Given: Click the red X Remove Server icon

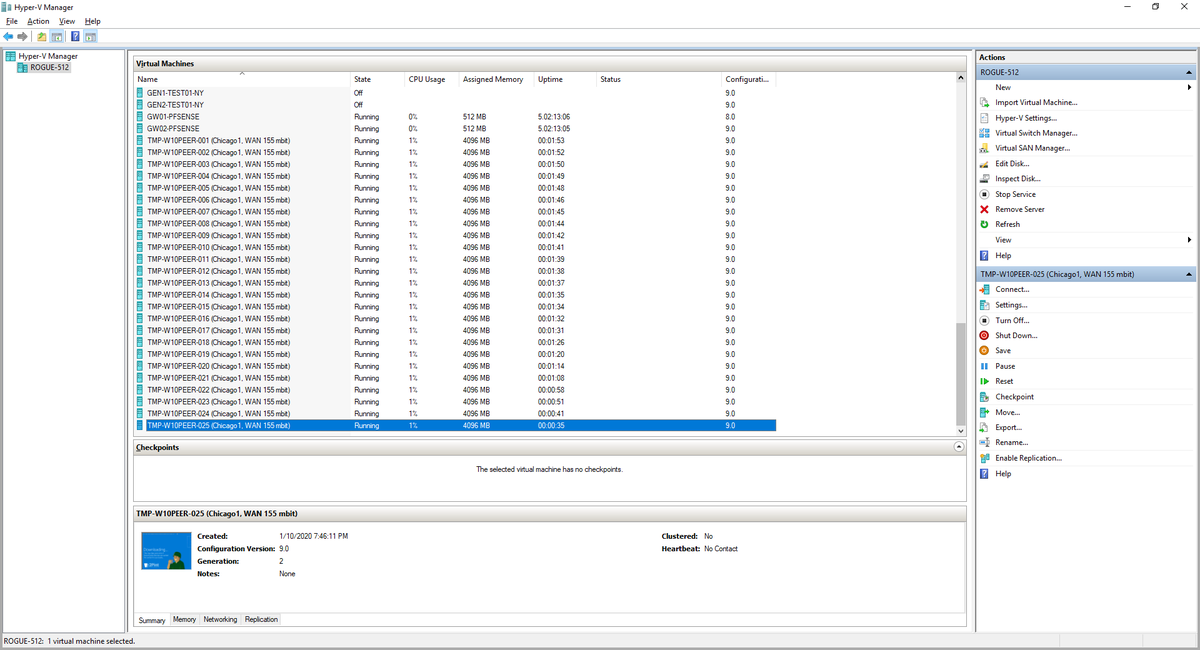Looking at the screenshot, I should 984,209.
